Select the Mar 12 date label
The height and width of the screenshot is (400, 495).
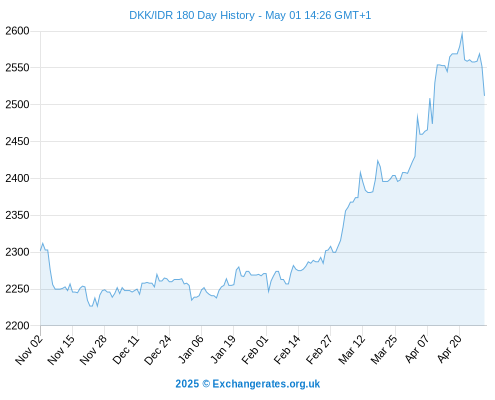[352, 349]
